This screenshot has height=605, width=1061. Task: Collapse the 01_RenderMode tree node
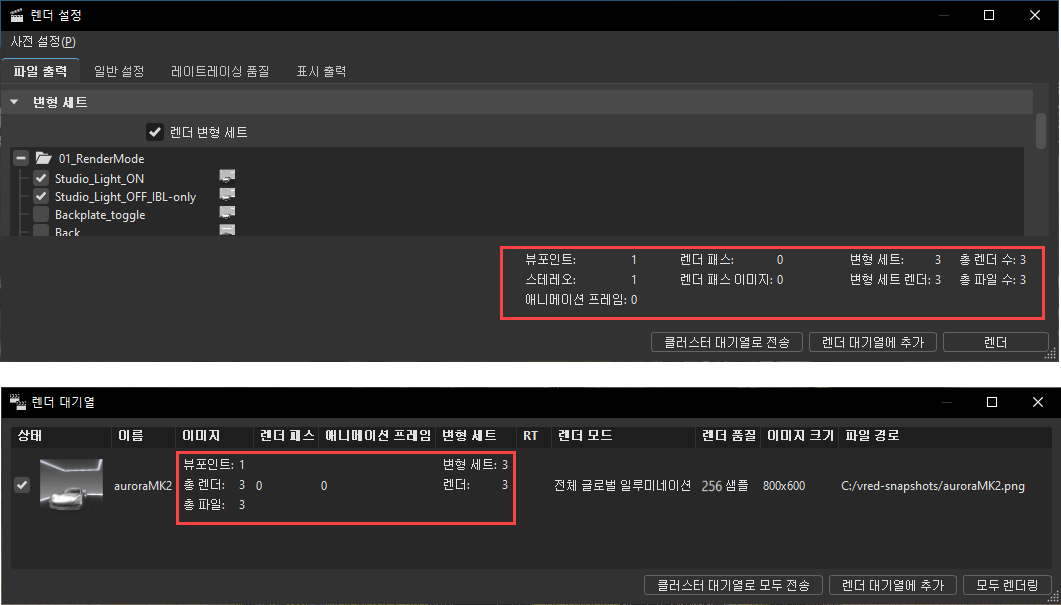tap(20, 158)
